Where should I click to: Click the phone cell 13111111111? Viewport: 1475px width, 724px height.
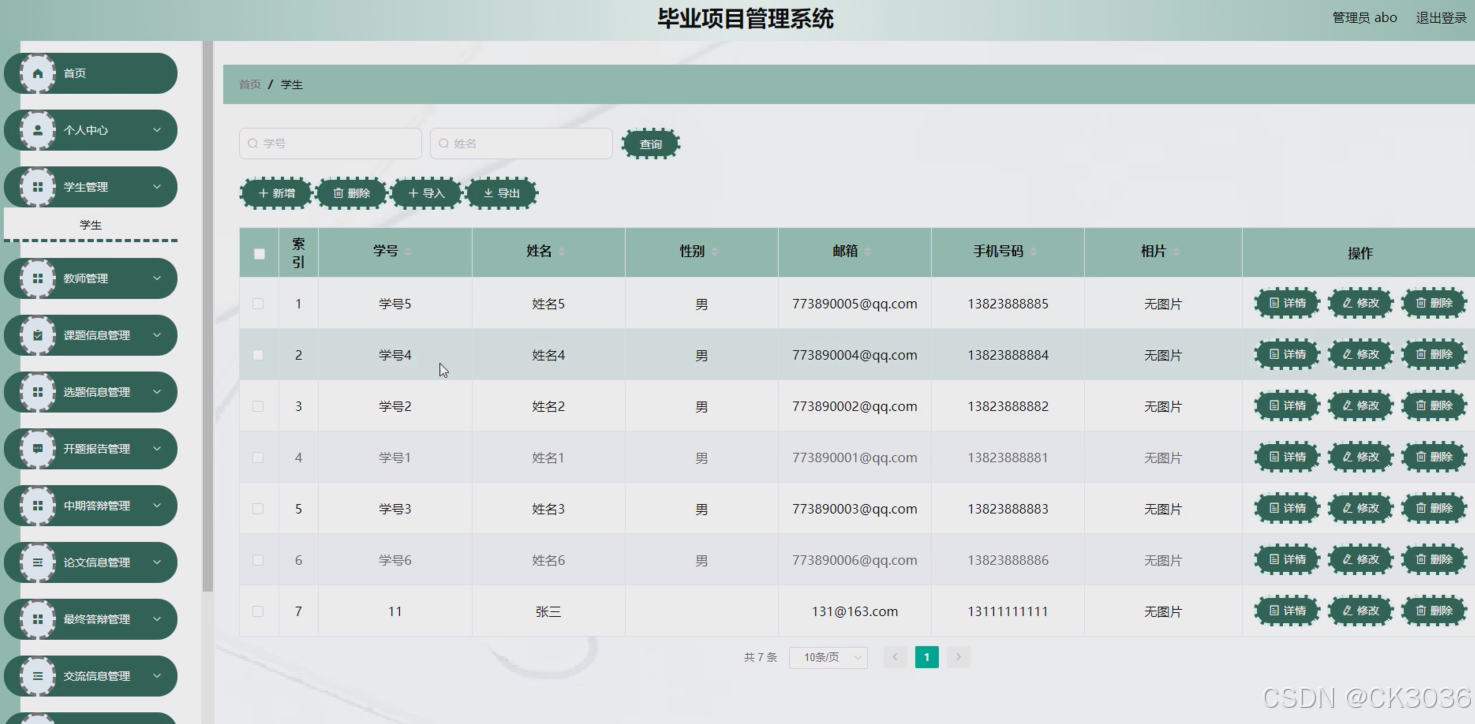pos(1008,611)
